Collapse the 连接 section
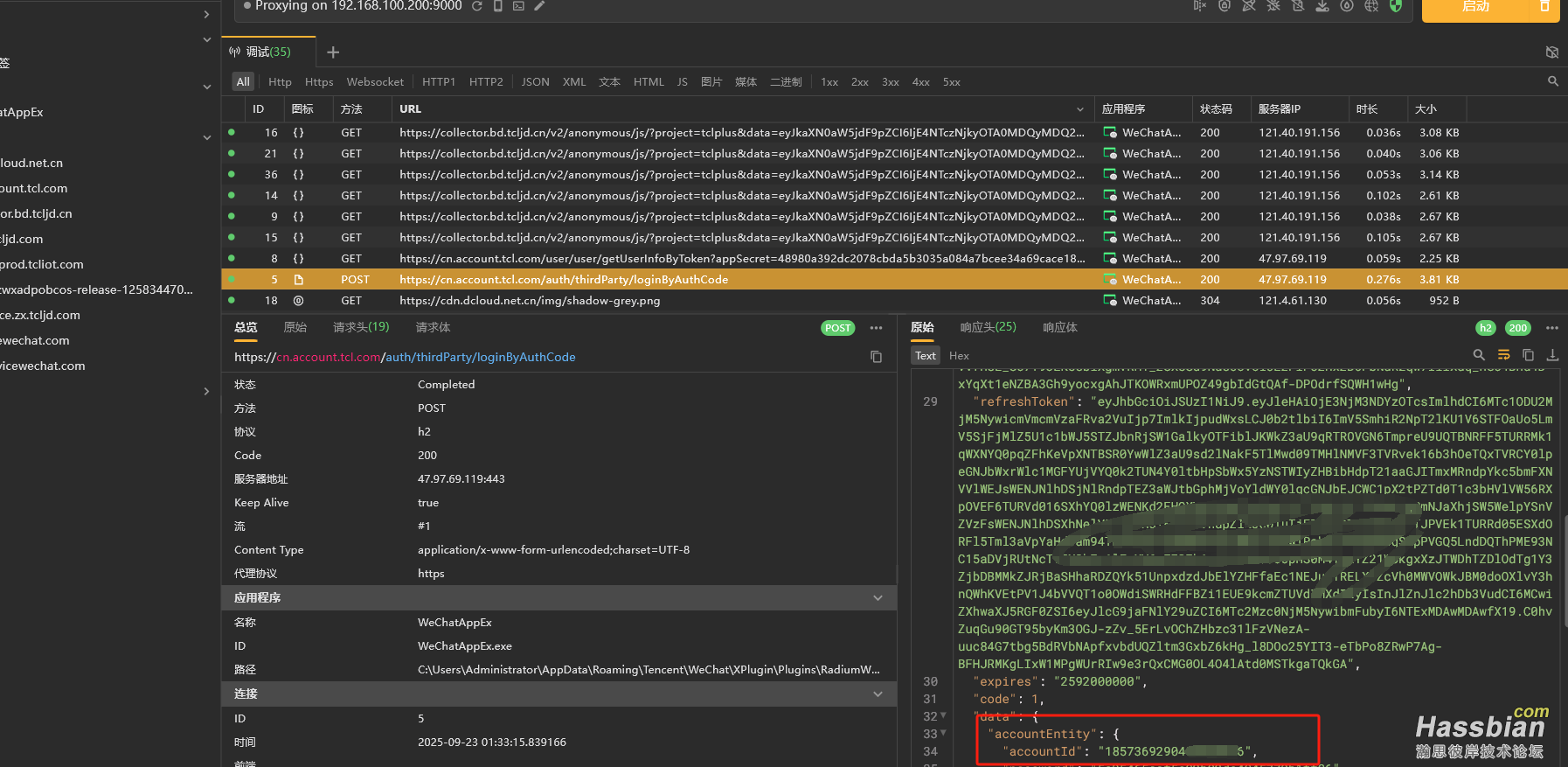Viewport: 1568px width, 767px height. click(x=878, y=694)
